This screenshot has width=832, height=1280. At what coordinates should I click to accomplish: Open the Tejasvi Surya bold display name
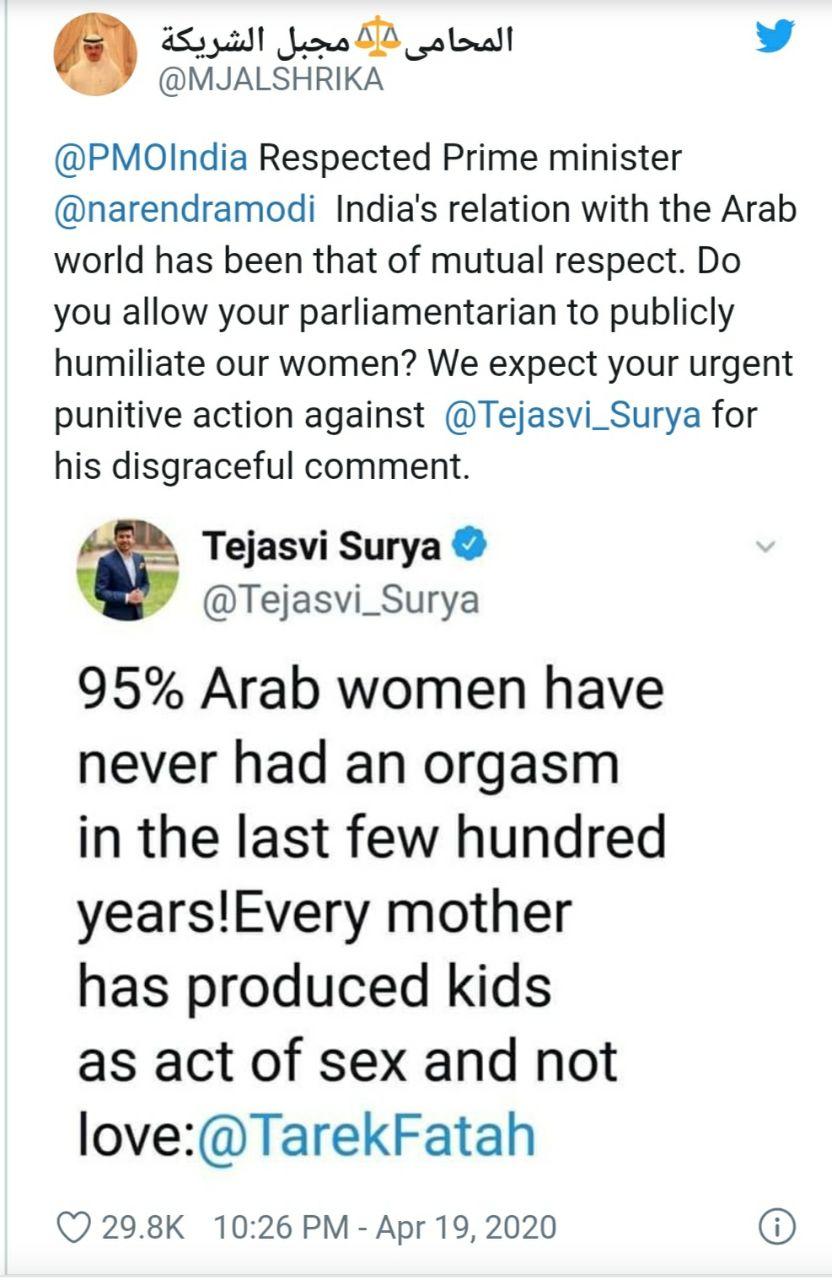321,547
